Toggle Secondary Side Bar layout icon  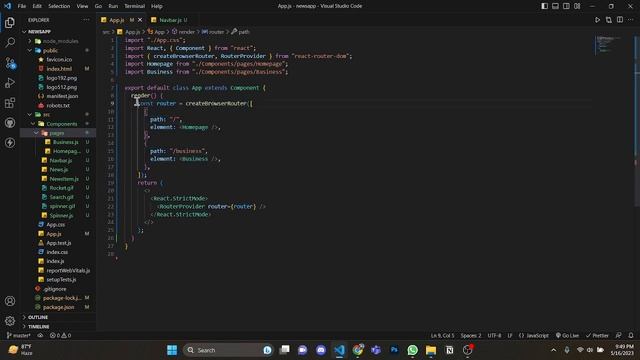point(566,6)
